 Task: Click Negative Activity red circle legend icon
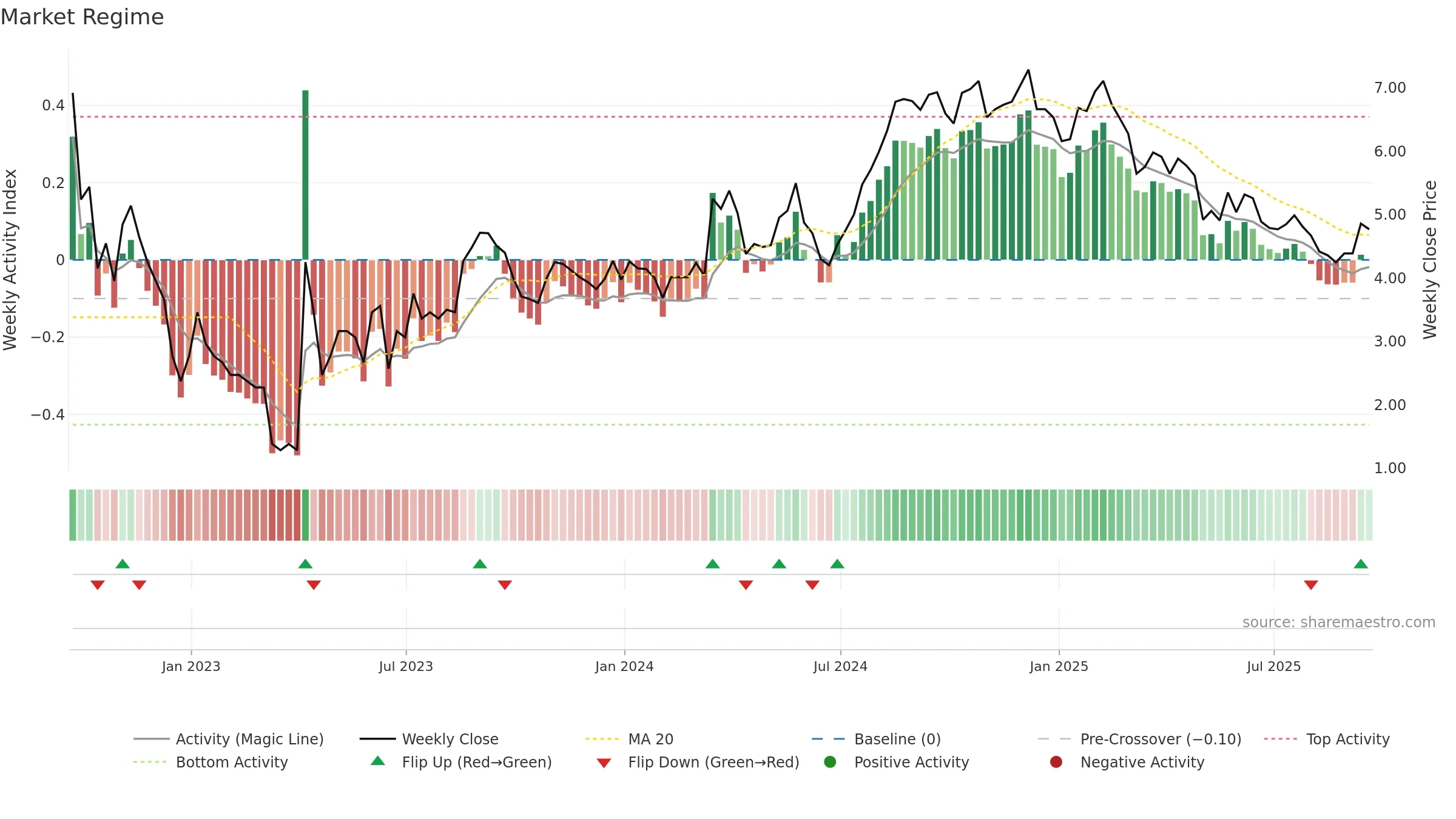[1056, 762]
